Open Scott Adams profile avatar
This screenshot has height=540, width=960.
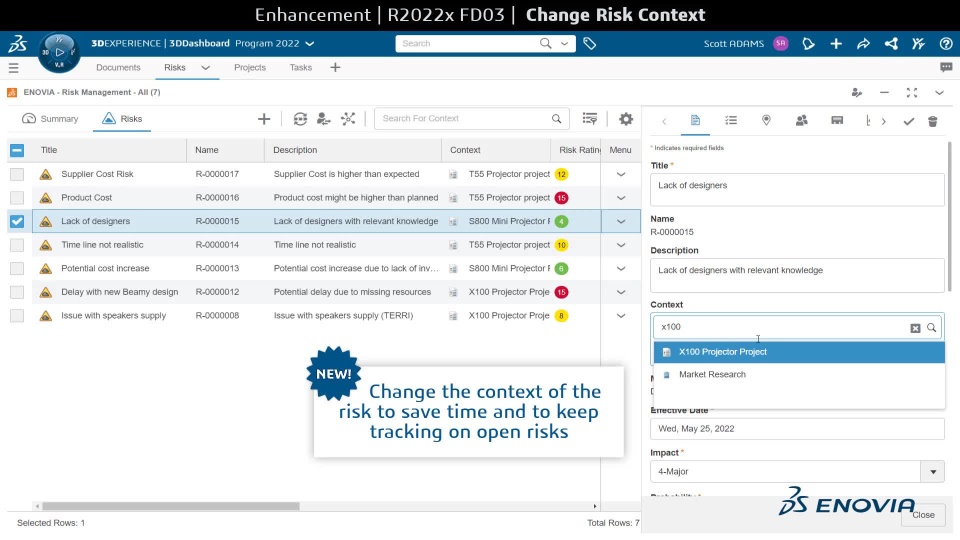(x=780, y=43)
